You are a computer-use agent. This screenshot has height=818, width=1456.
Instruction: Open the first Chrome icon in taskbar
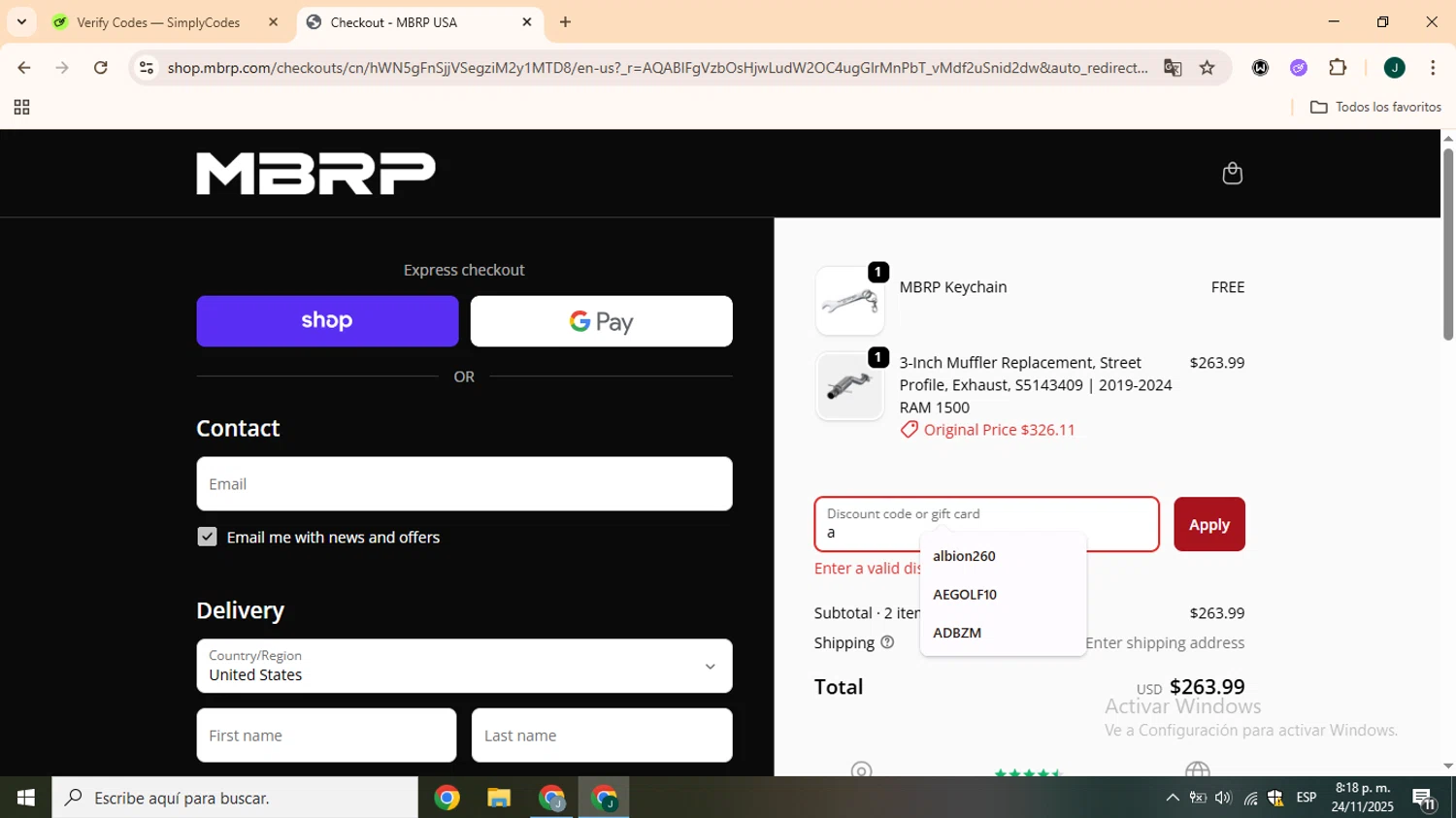point(447,798)
